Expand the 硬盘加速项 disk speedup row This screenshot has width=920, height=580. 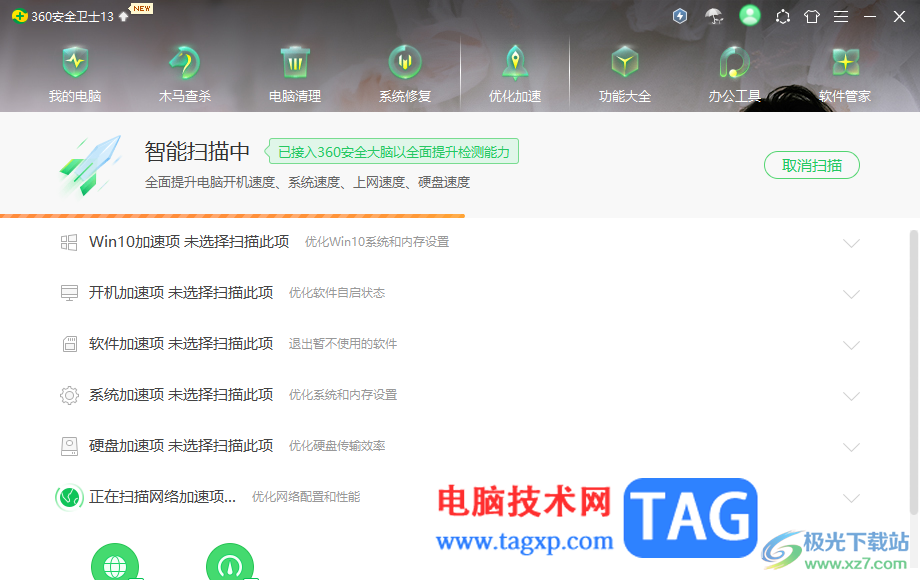tap(851, 447)
